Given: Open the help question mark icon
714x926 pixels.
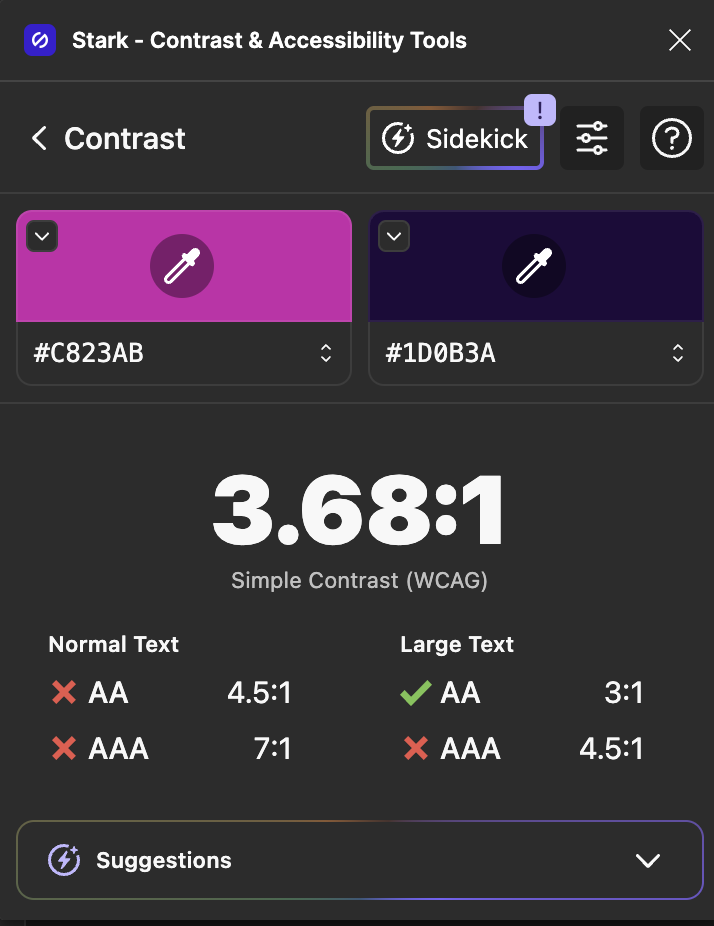Looking at the screenshot, I should 671,138.
